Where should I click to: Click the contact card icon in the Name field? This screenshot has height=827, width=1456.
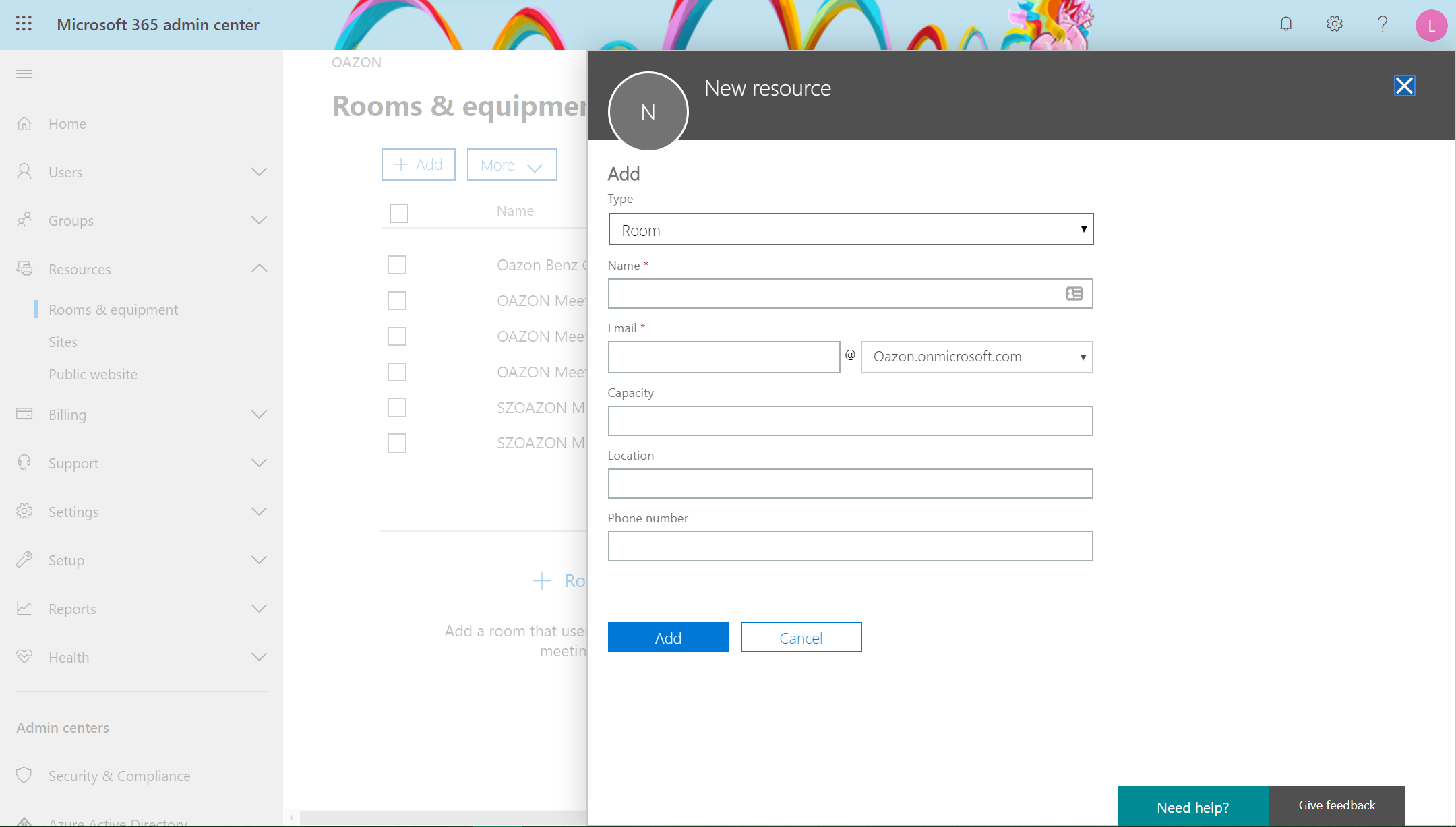tap(1074, 293)
